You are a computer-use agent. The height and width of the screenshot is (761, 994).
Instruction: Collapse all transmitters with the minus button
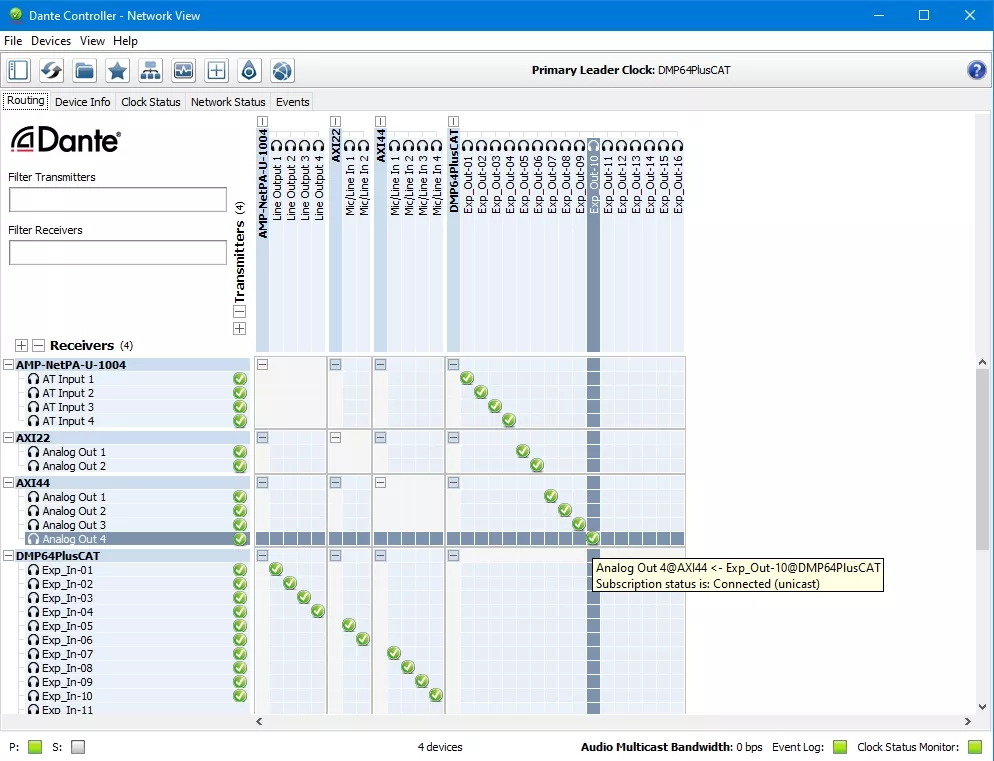tap(240, 311)
